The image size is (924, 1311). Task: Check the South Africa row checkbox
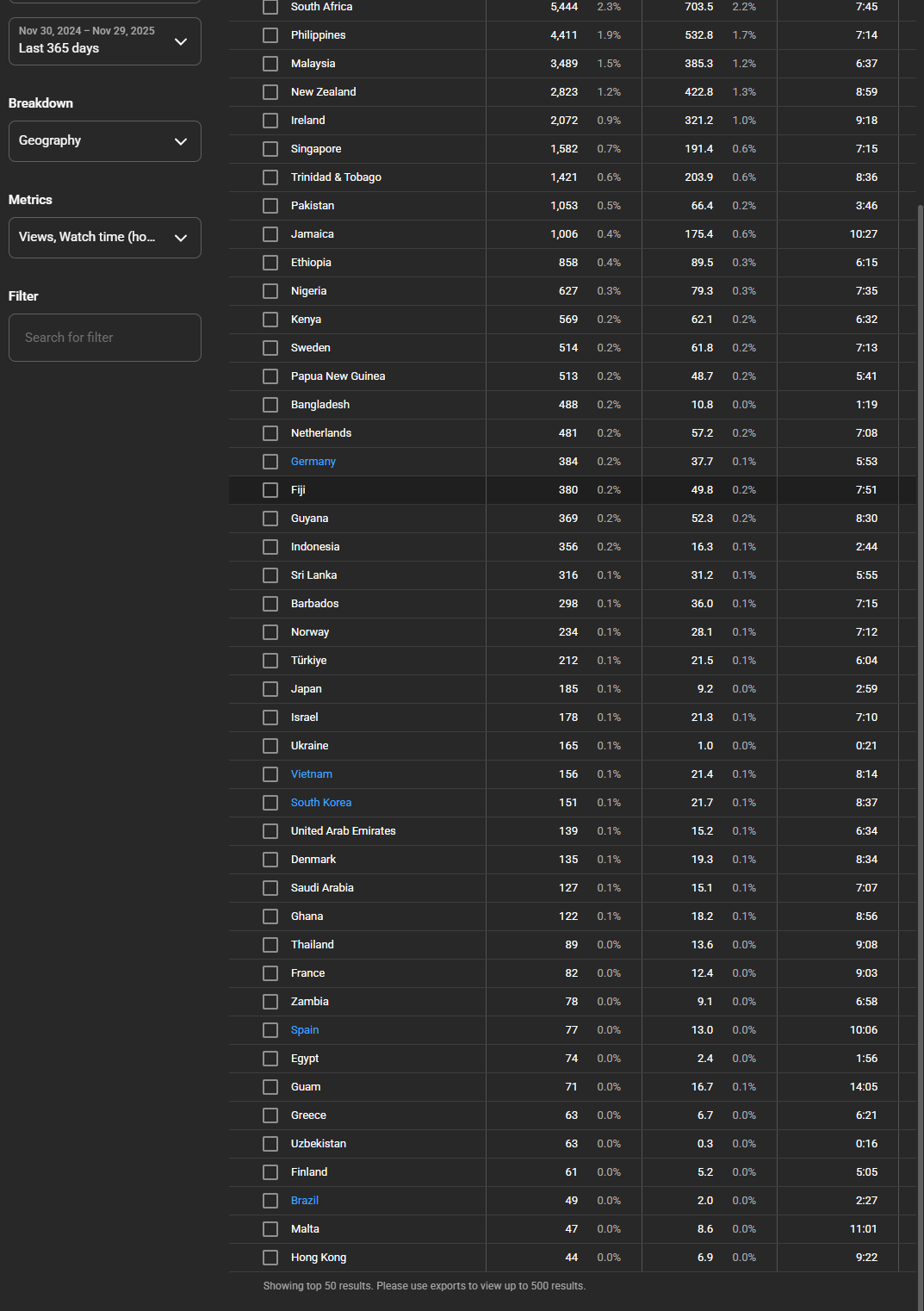[270, 7]
